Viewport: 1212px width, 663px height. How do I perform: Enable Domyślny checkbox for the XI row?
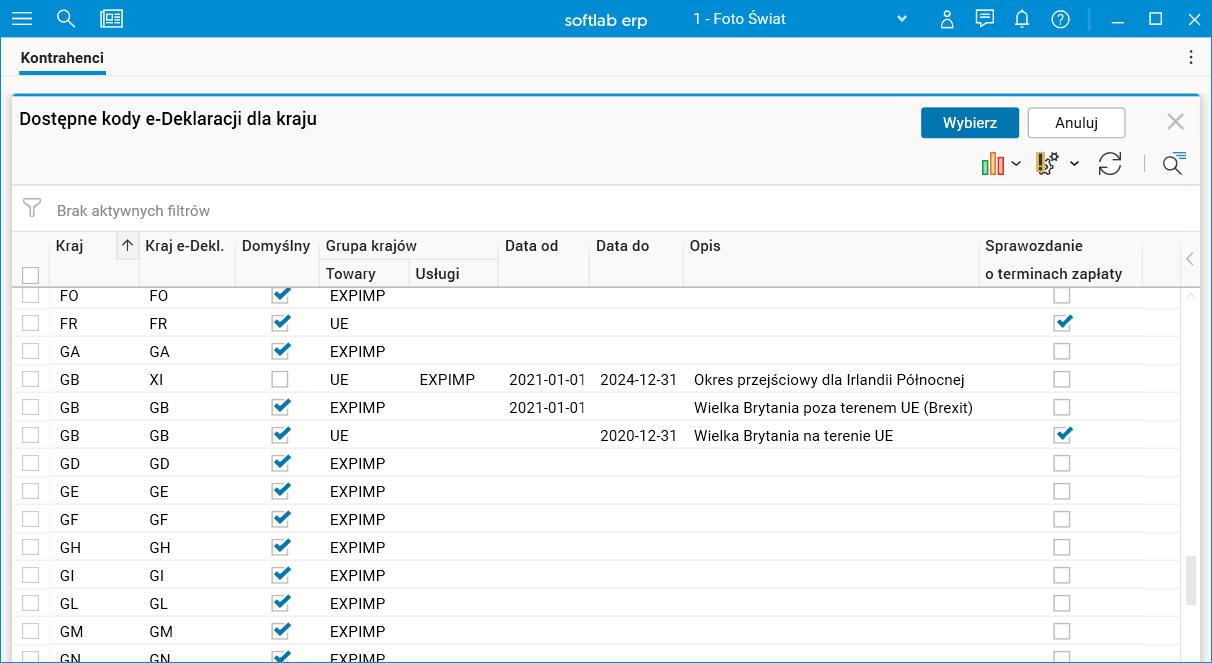(280, 379)
